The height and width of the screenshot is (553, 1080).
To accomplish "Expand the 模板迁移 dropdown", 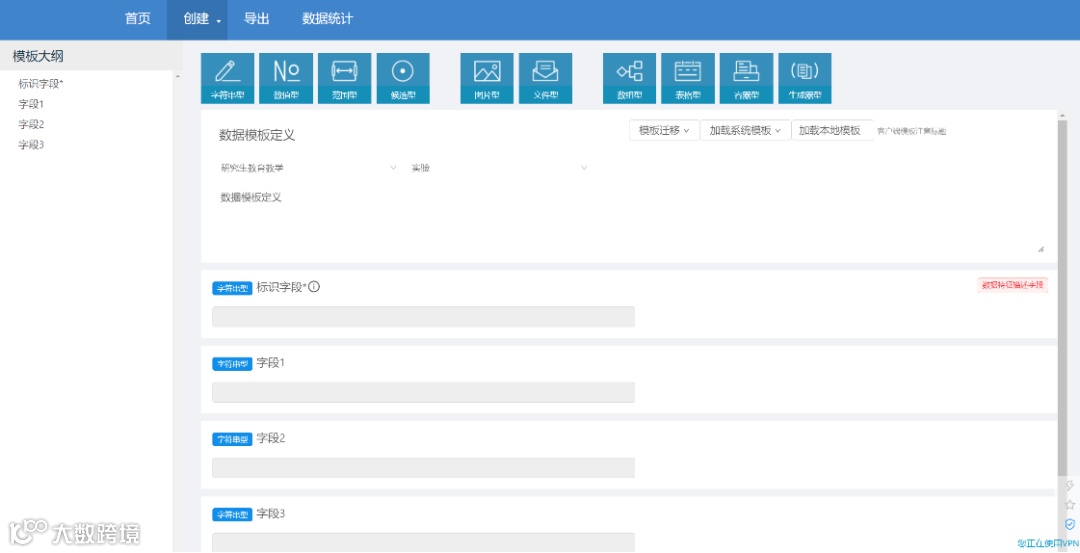I will (664, 130).
